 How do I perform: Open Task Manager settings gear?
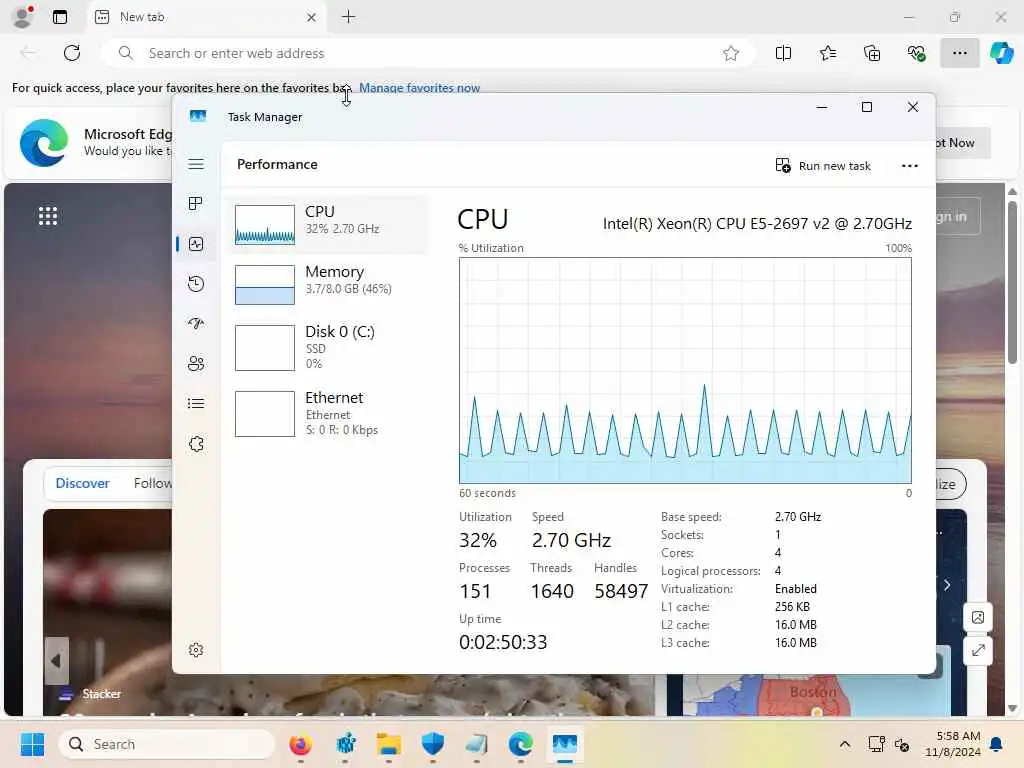click(196, 650)
